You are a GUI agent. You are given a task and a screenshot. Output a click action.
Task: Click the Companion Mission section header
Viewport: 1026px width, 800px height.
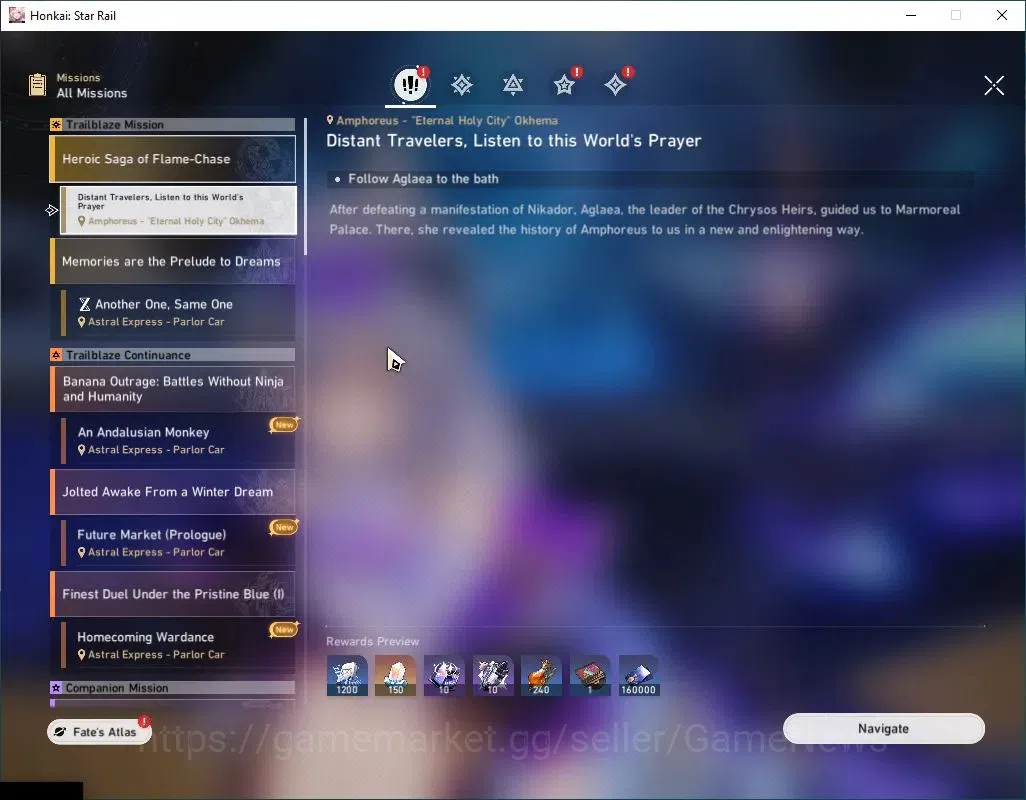(173, 687)
